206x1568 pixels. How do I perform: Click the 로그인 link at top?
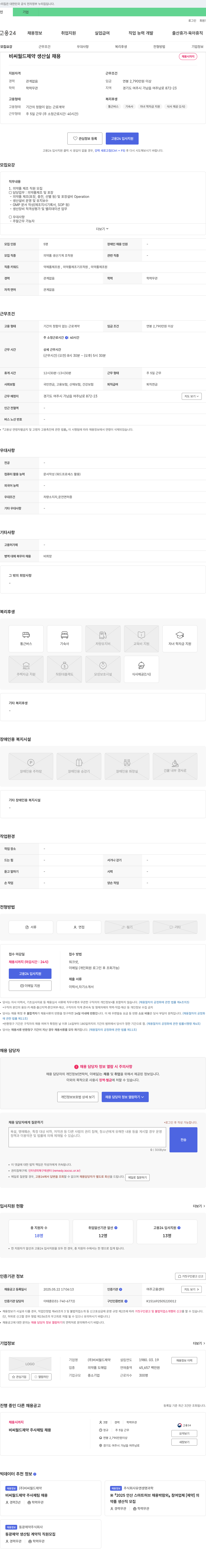(x=192, y=21)
